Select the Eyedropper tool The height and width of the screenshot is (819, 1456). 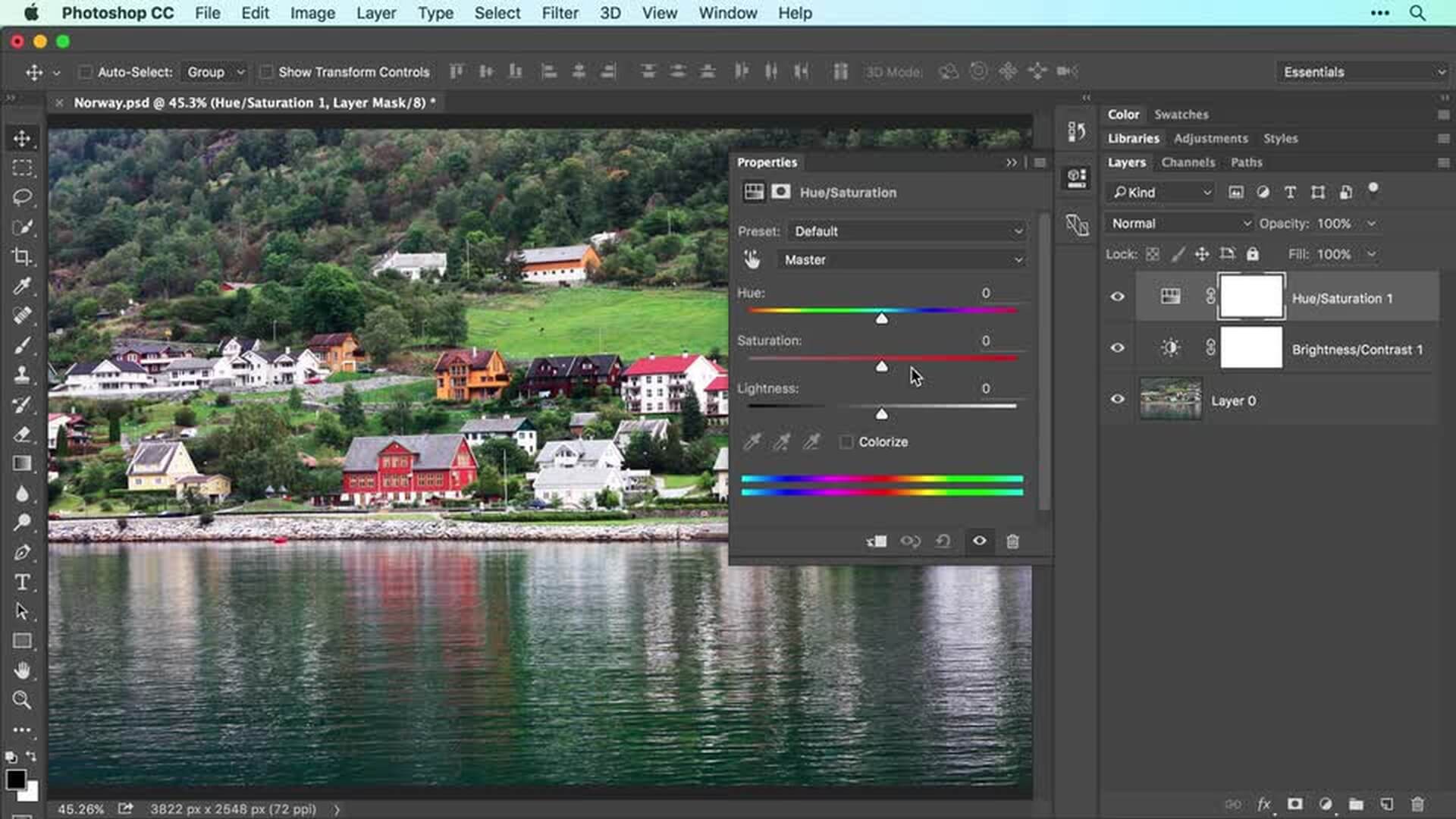point(22,286)
